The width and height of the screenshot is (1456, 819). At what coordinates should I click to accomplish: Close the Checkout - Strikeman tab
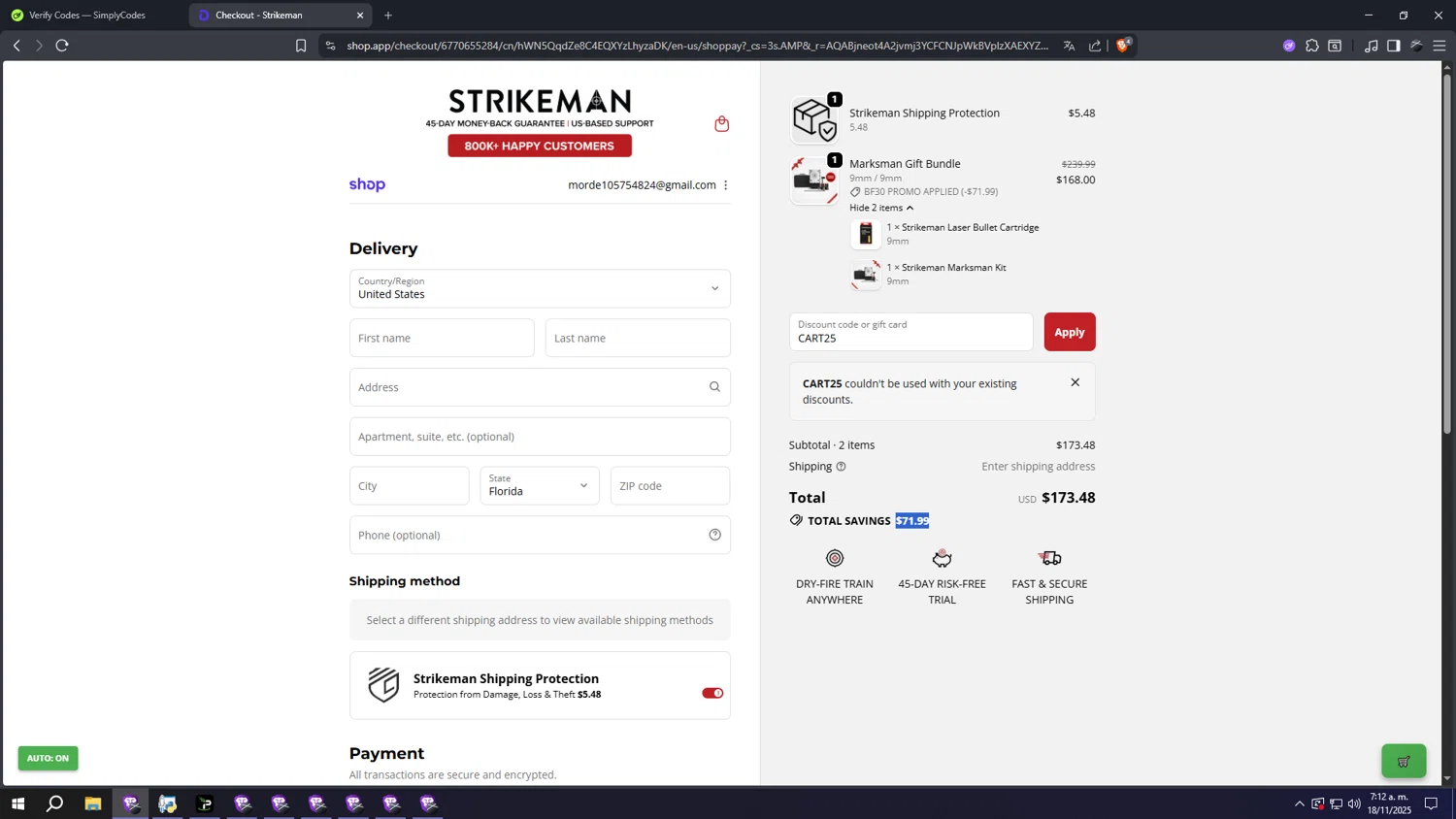pos(360,16)
